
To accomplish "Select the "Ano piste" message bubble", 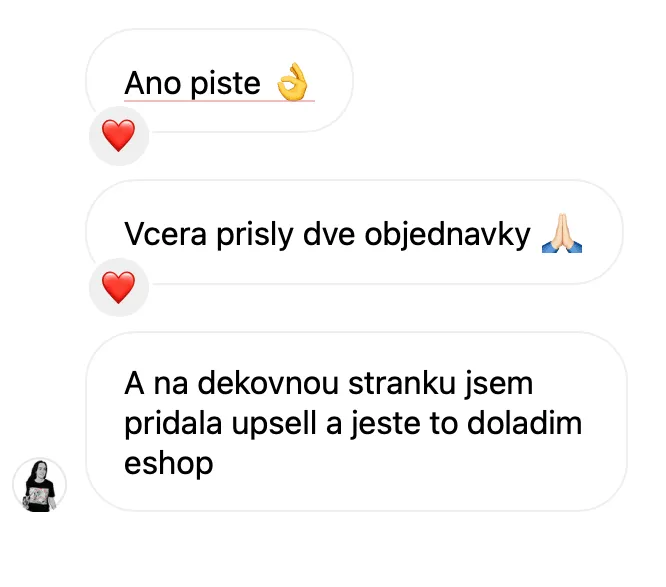I will (x=219, y=81).
